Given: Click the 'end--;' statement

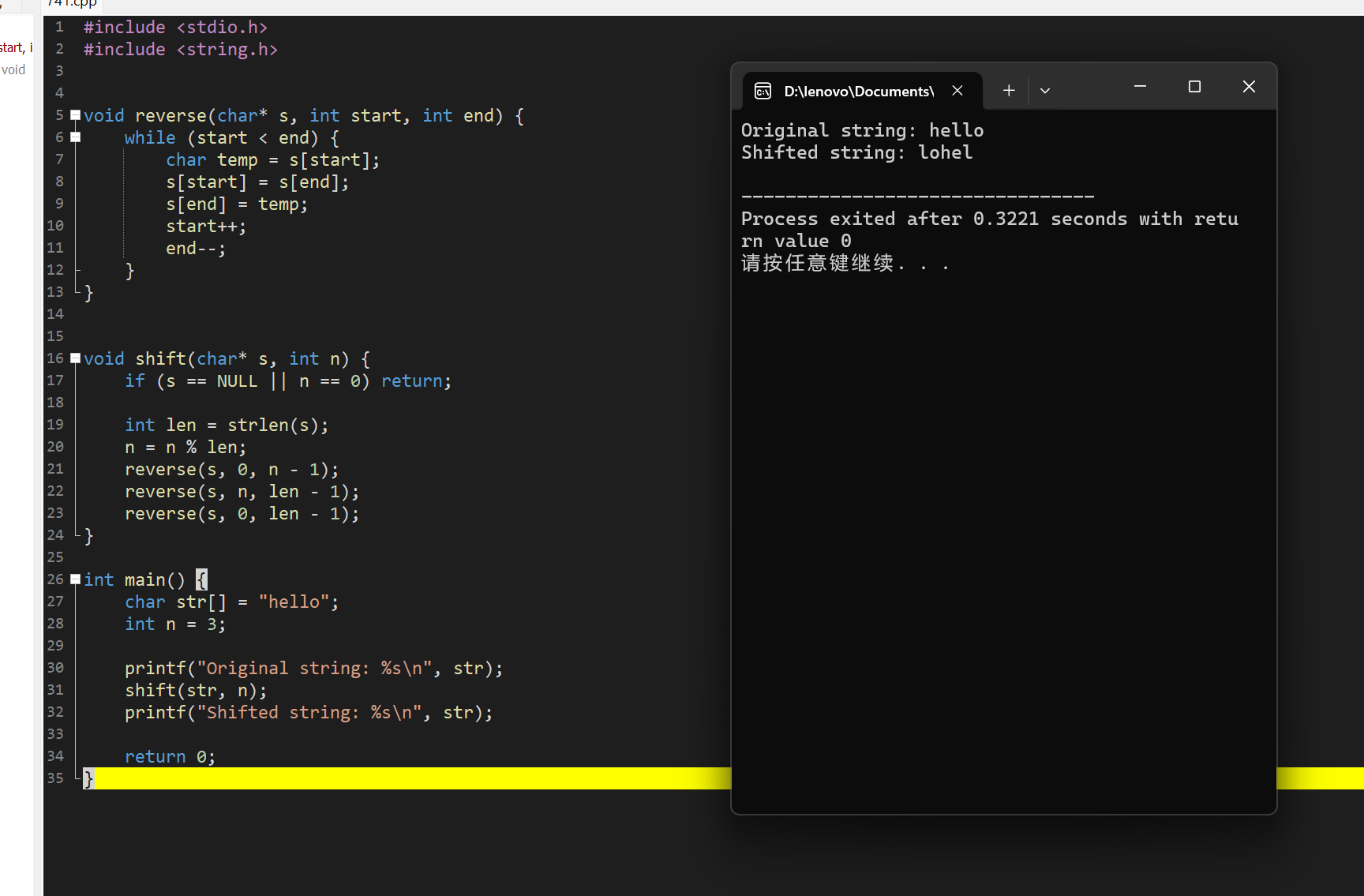Looking at the screenshot, I should coord(196,249).
